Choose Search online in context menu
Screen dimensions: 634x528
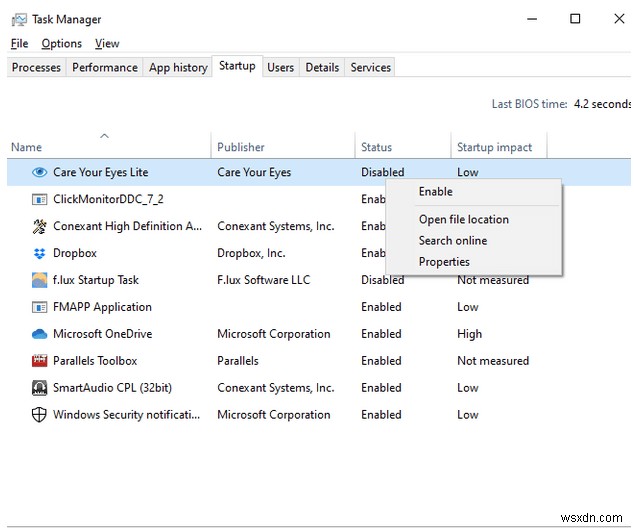pos(474,241)
